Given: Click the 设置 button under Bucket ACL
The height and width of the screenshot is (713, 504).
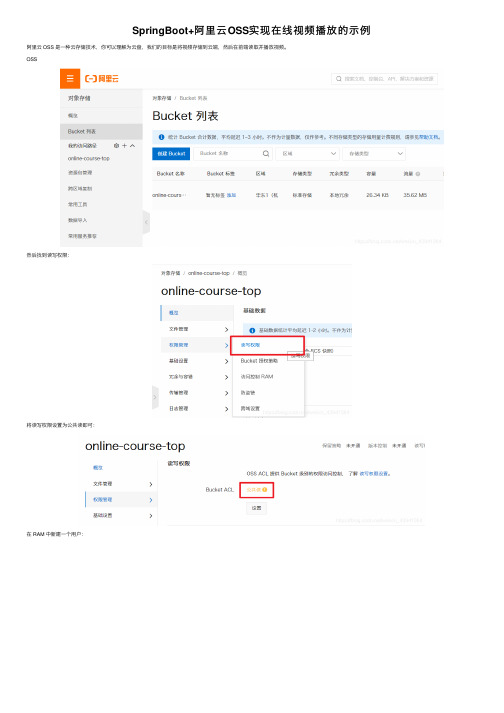Looking at the screenshot, I should (x=257, y=508).
